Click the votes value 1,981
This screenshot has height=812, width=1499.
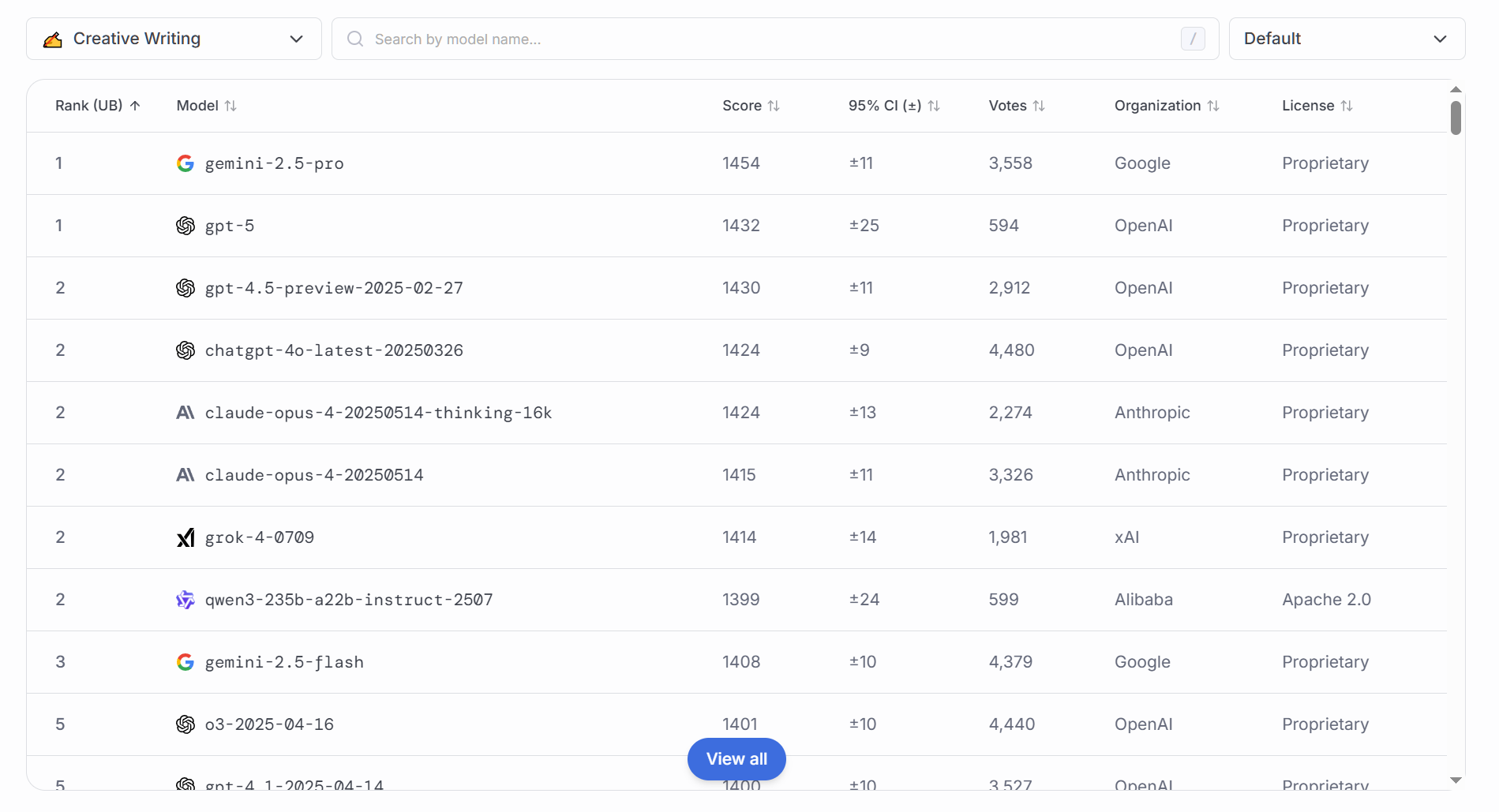(x=1008, y=537)
